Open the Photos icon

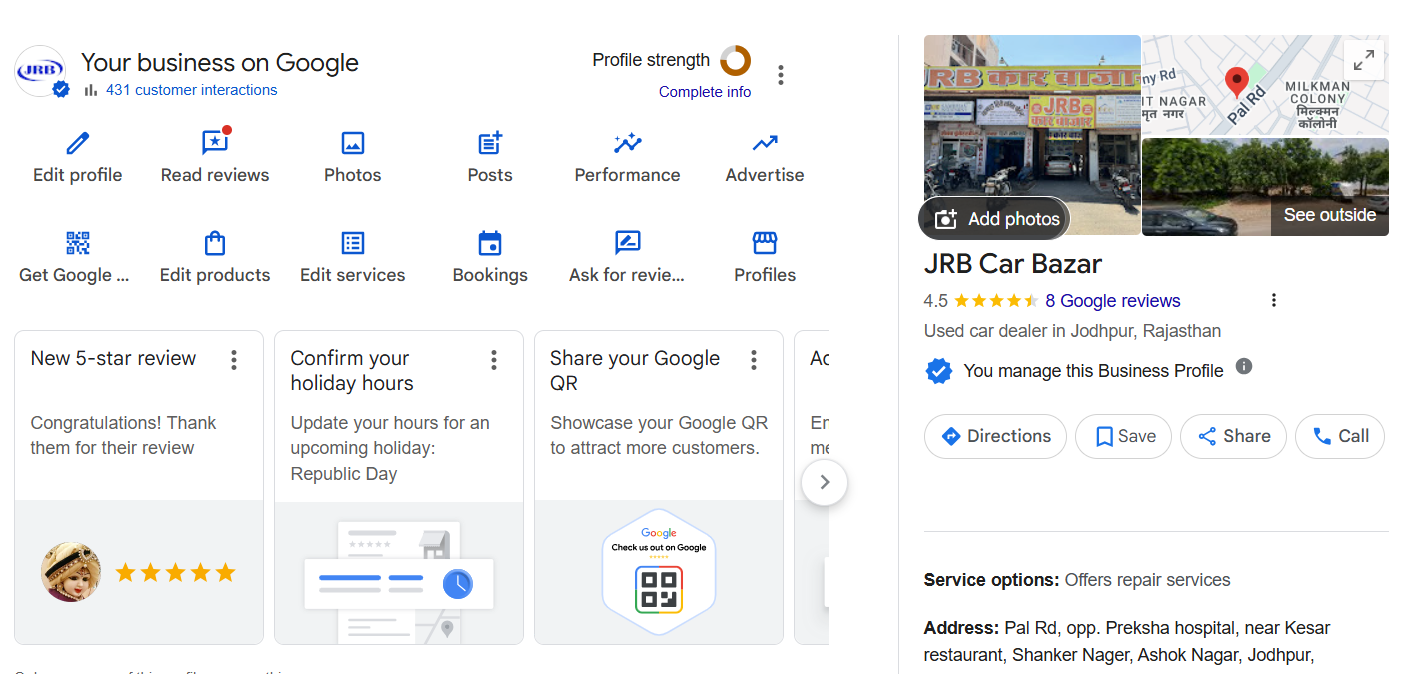353,144
